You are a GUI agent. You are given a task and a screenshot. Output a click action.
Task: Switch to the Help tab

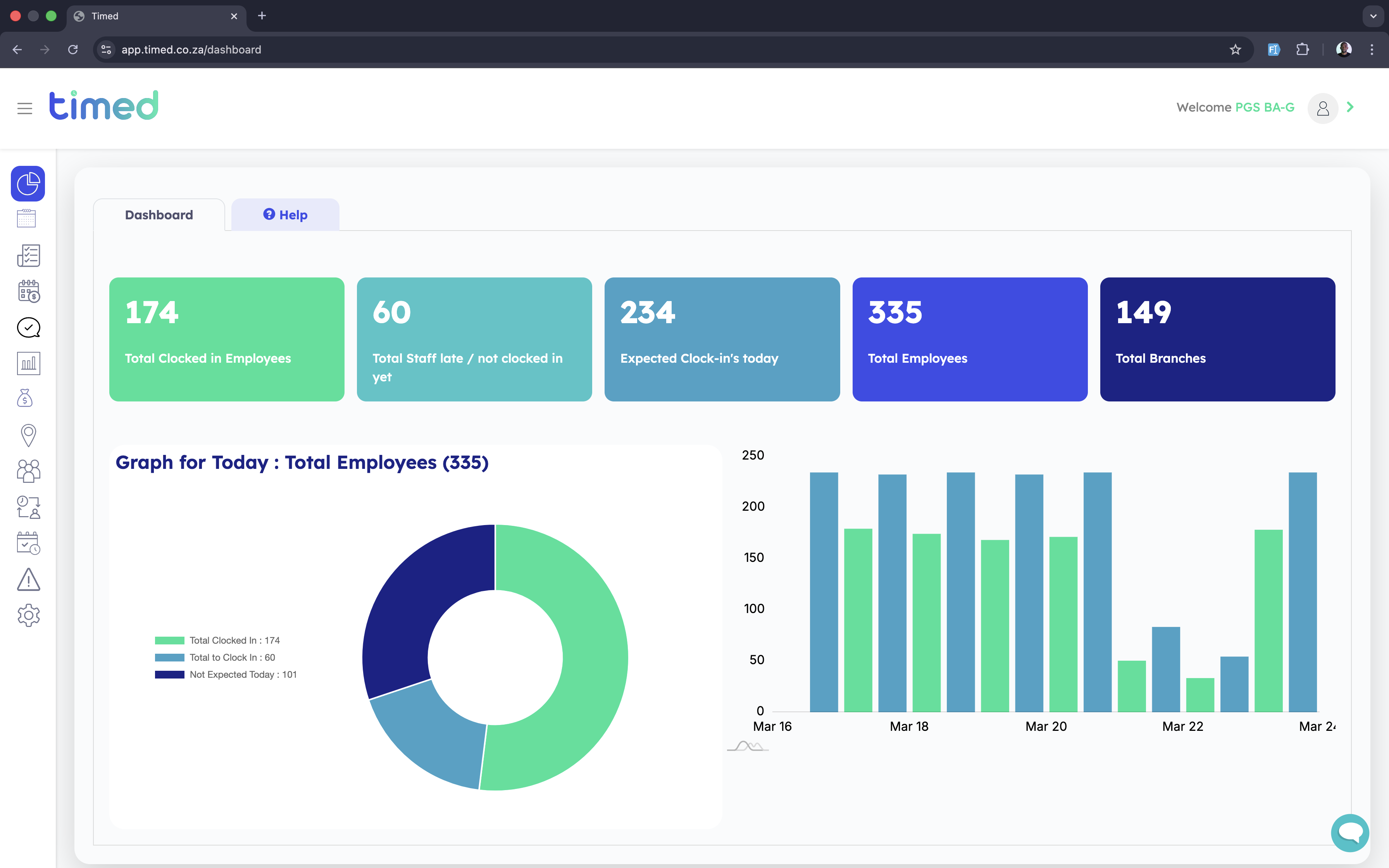click(x=285, y=215)
